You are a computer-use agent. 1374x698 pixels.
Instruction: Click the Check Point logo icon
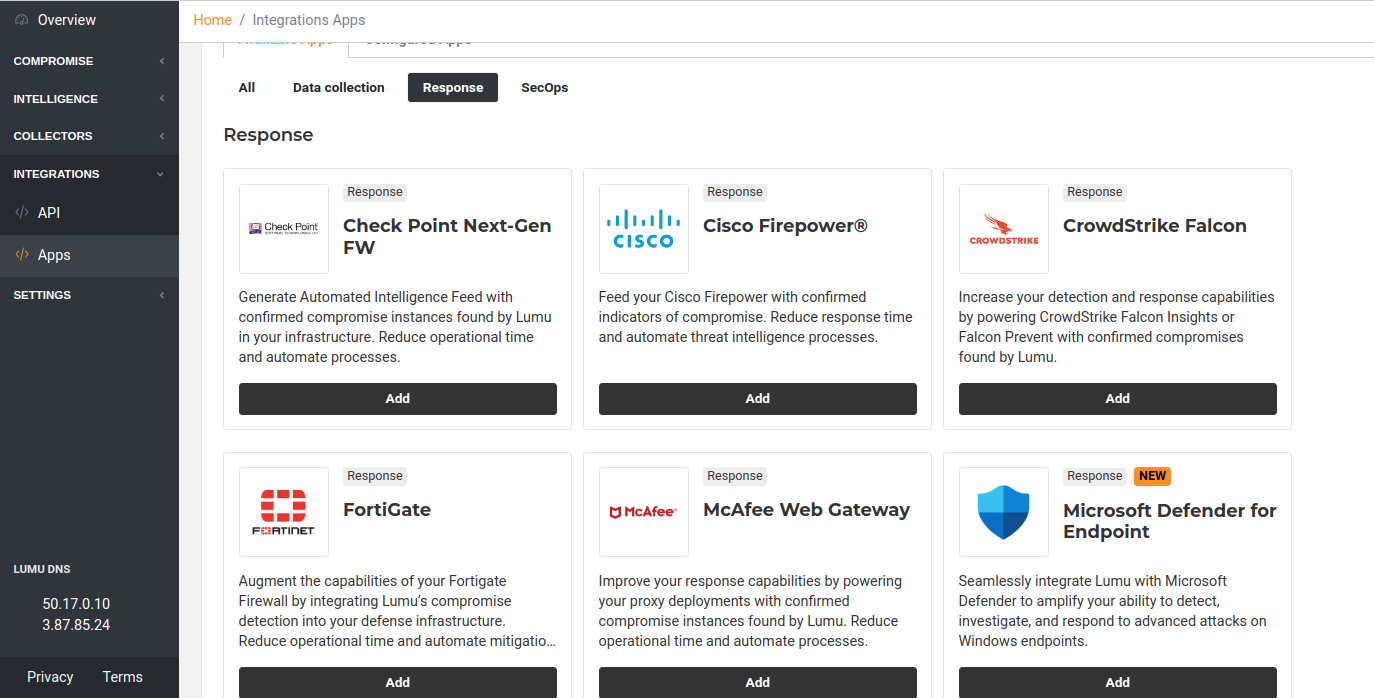pos(284,228)
